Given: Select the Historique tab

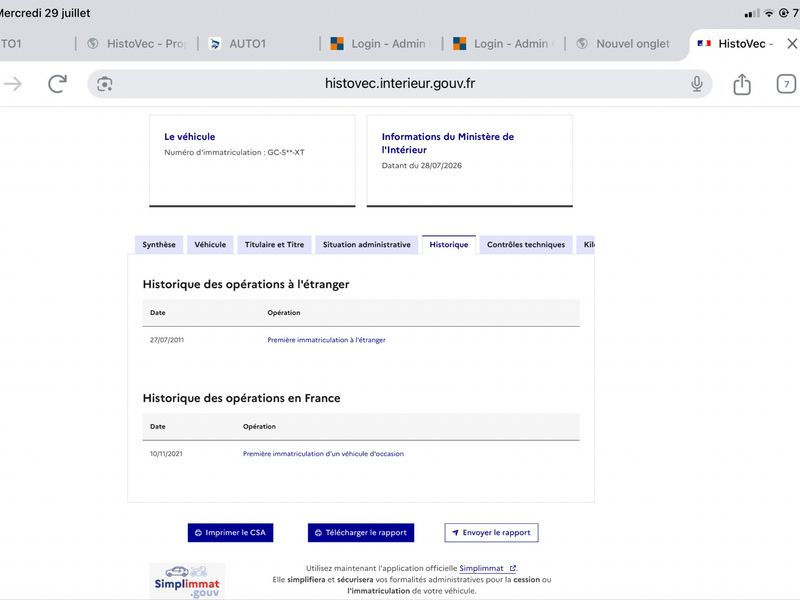Looking at the screenshot, I should (x=449, y=245).
